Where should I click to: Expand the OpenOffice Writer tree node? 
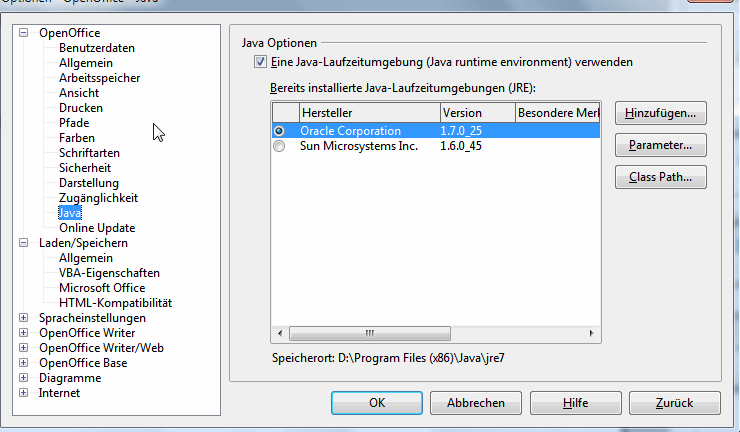point(25,333)
